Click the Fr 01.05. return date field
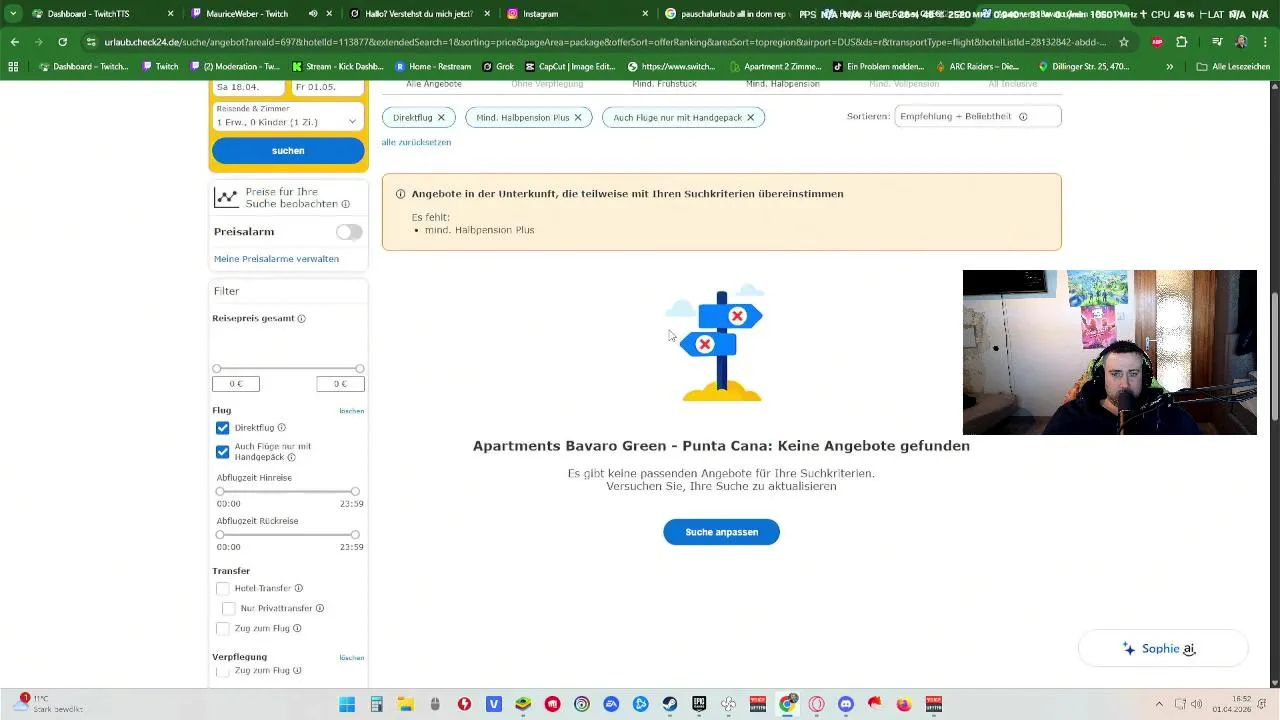The width and height of the screenshot is (1280, 720). [327, 87]
